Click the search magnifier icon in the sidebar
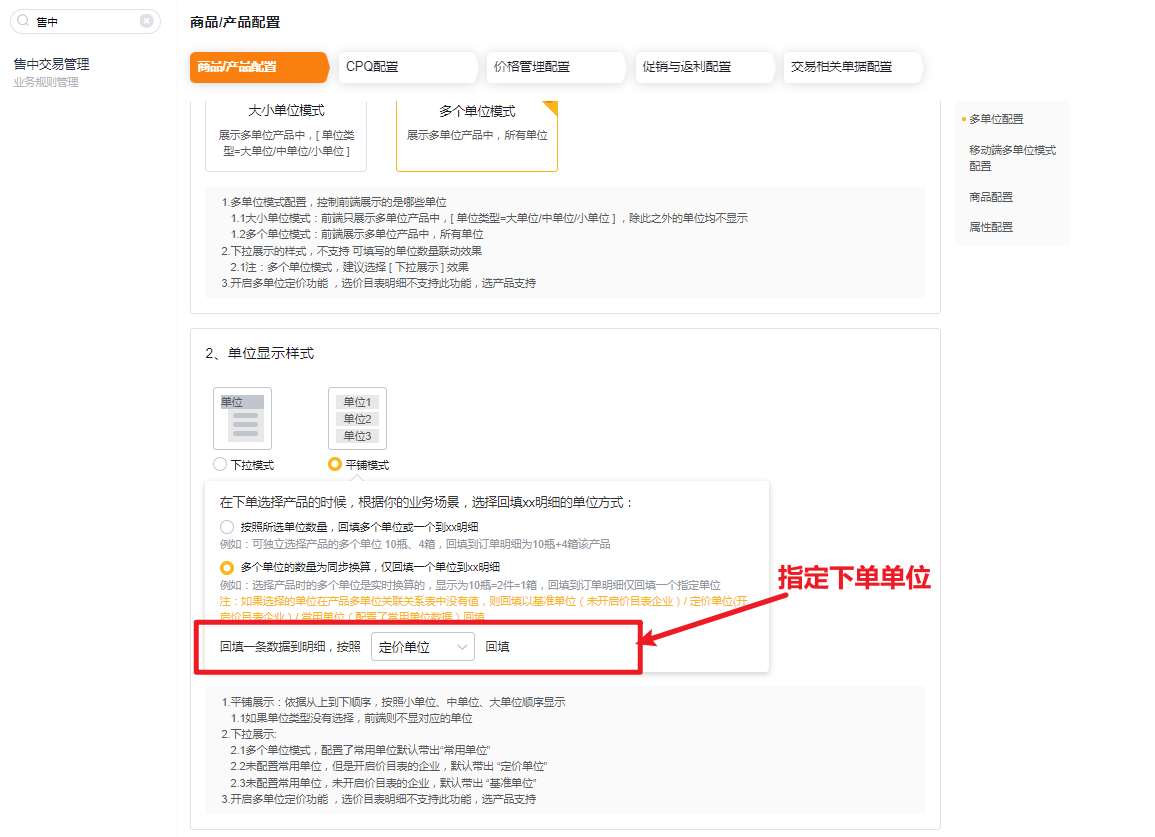The width and height of the screenshot is (1155, 837). point(25,21)
